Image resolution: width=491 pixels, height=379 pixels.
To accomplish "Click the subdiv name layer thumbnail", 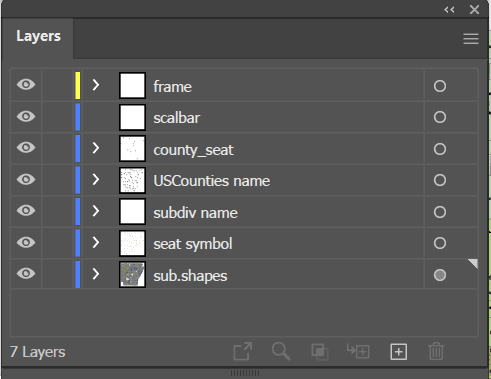I will pos(132,211).
